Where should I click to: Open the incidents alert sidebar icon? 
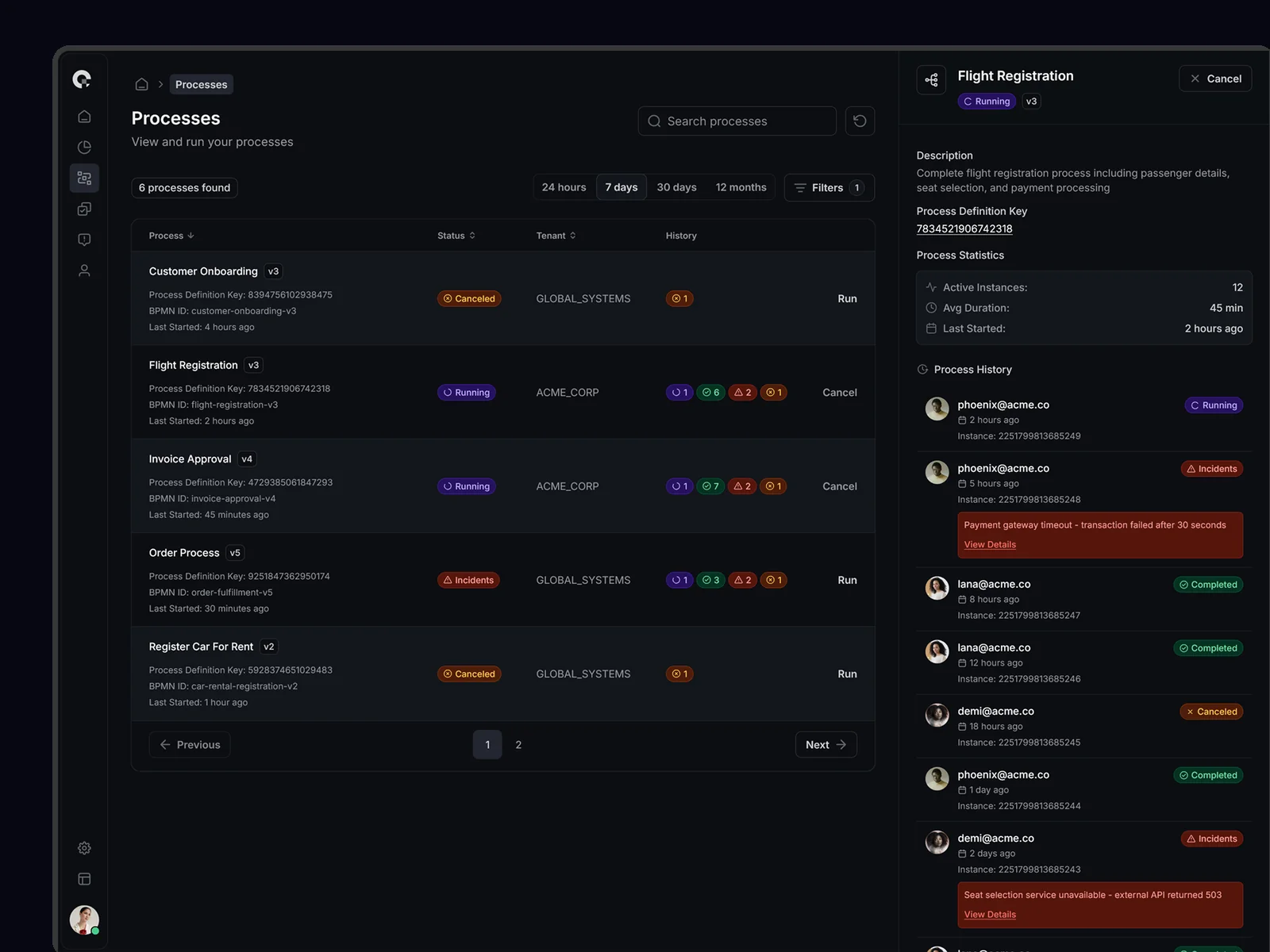(84, 240)
